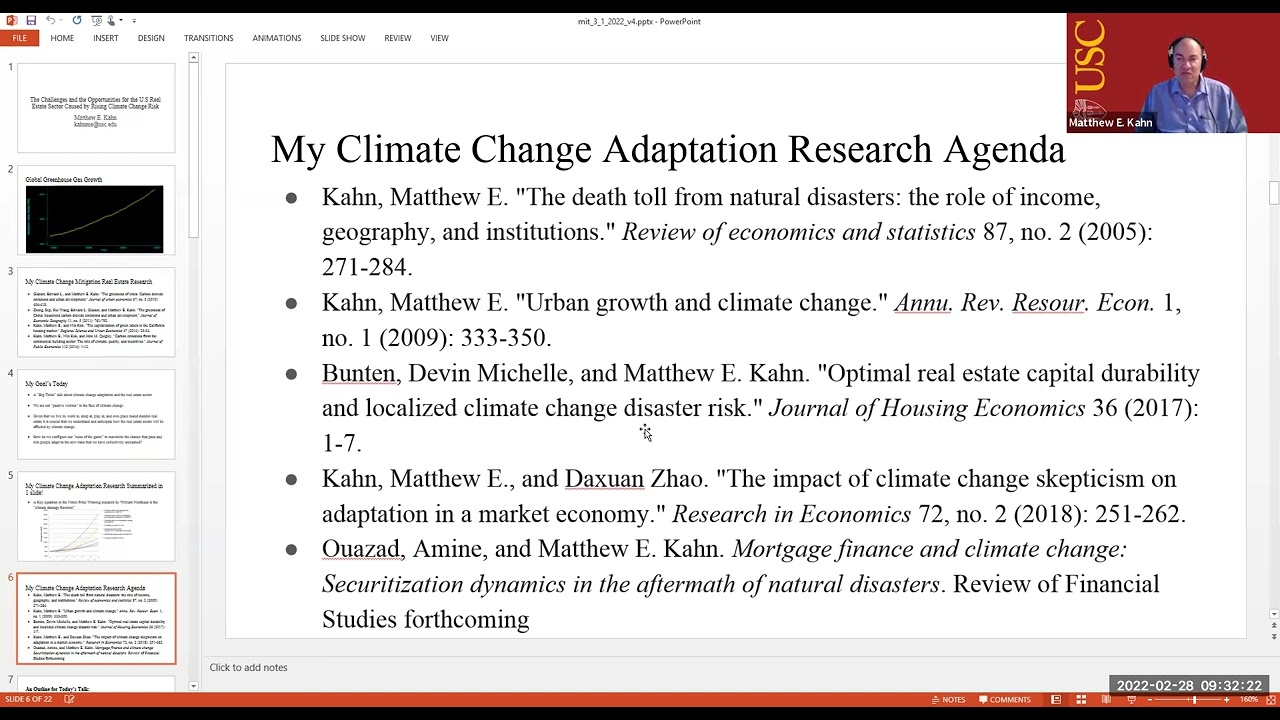Image resolution: width=1280 pixels, height=720 pixels.
Task: Open the undo history dropdown arrow
Action: pos(61,20)
